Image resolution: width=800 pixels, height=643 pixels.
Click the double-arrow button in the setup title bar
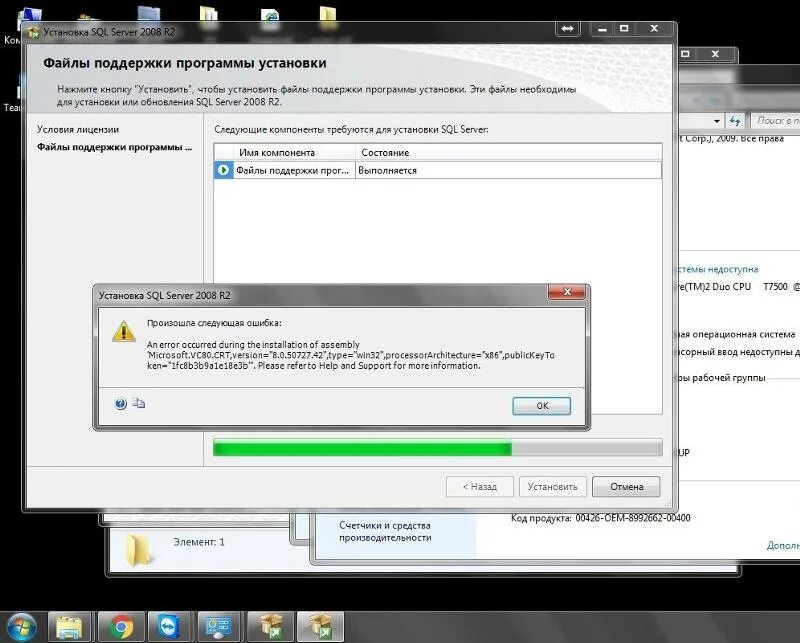[x=567, y=29]
